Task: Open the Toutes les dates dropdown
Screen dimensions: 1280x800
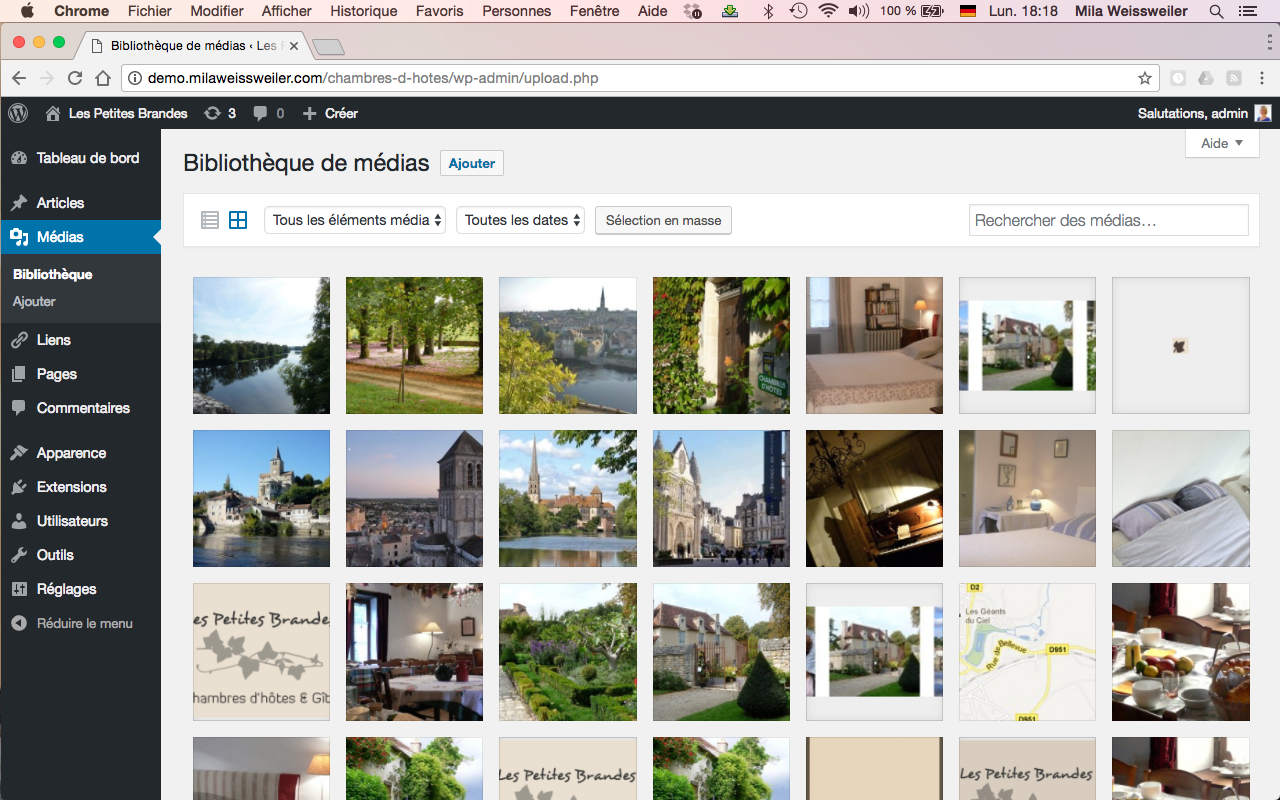Action: click(x=520, y=220)
